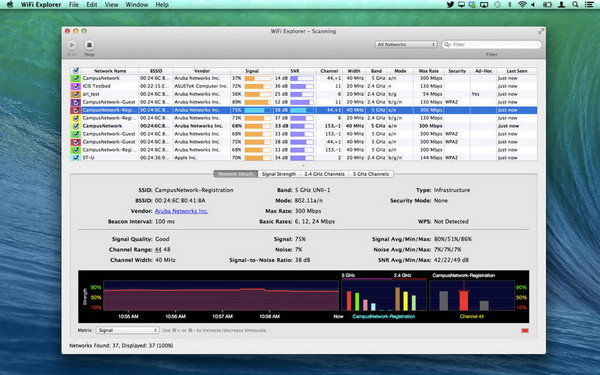Open the All Networks filter dropdown
The height and width of the screenshot is (375, 600).
point(406,44)
